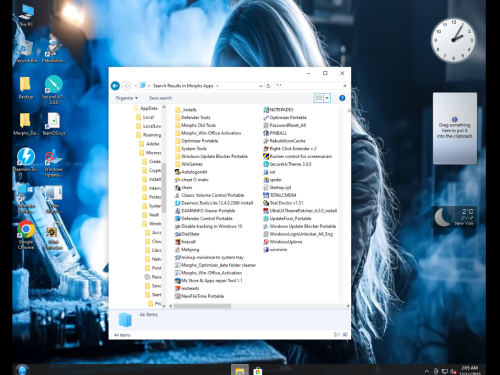Click Save search in the toolbar

pyautogui.click(x=160, y=98)
